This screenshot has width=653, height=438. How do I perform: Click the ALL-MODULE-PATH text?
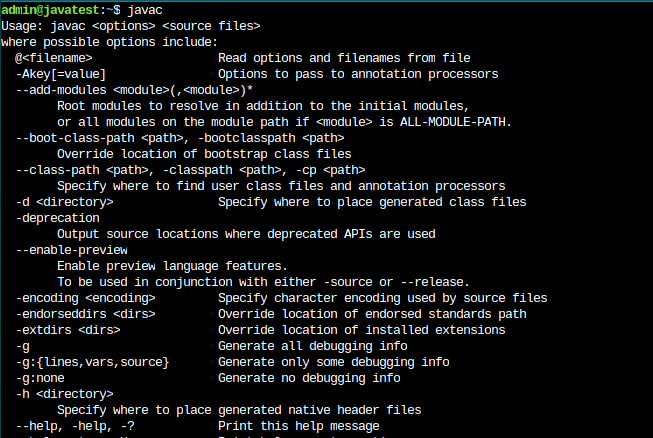coord(459,122)
